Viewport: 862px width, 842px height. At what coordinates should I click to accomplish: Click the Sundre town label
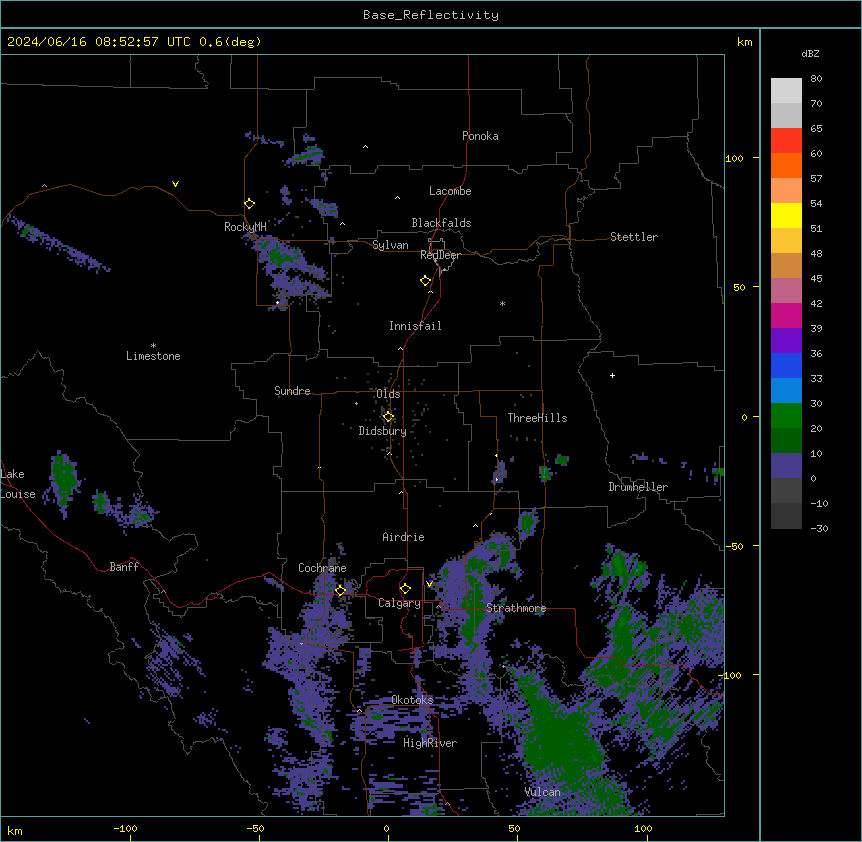(292, 391)
